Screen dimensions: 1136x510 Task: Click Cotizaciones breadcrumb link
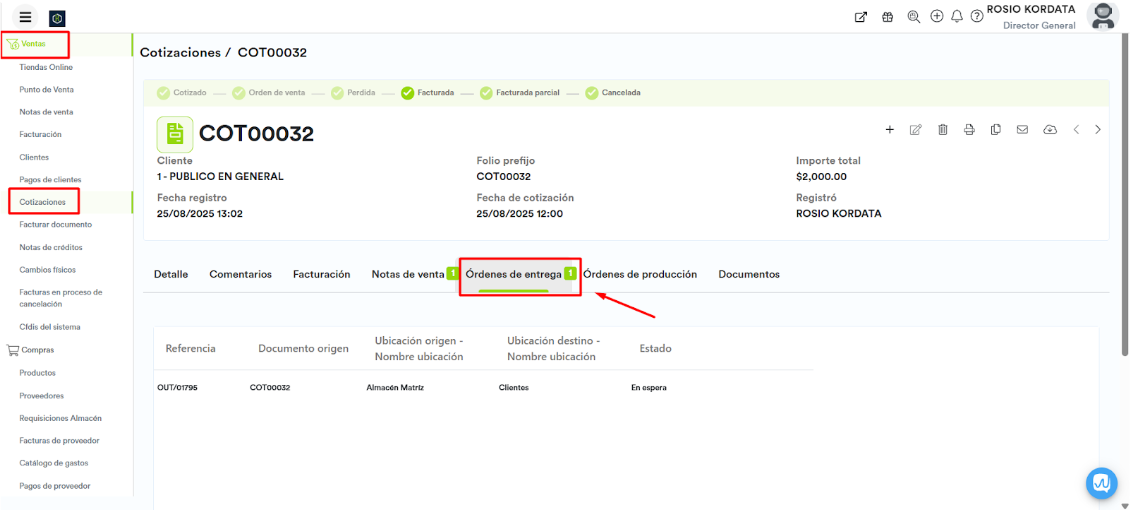tap(178, 52)
